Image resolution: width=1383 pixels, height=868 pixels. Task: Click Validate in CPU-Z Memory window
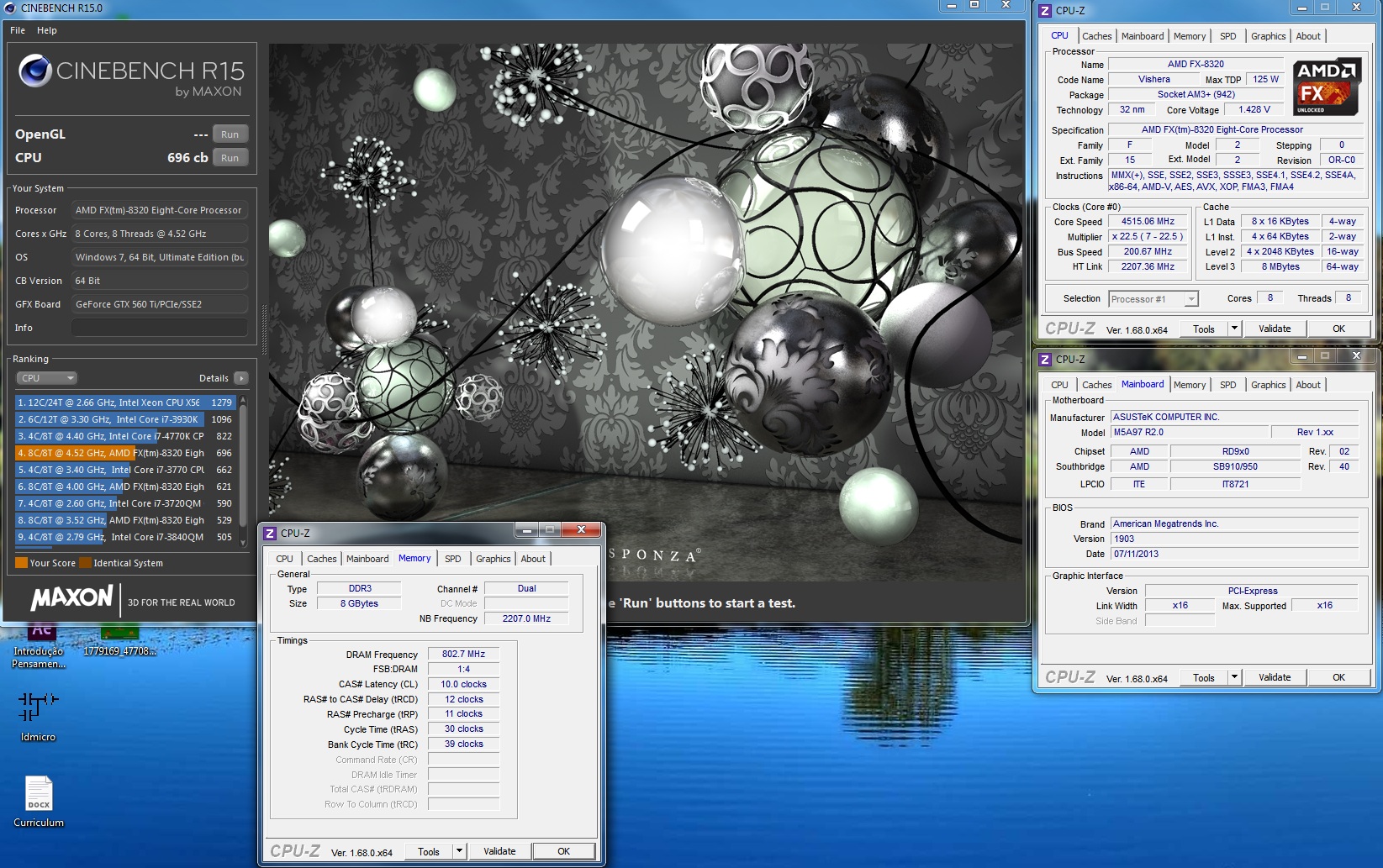pos(499,851)
